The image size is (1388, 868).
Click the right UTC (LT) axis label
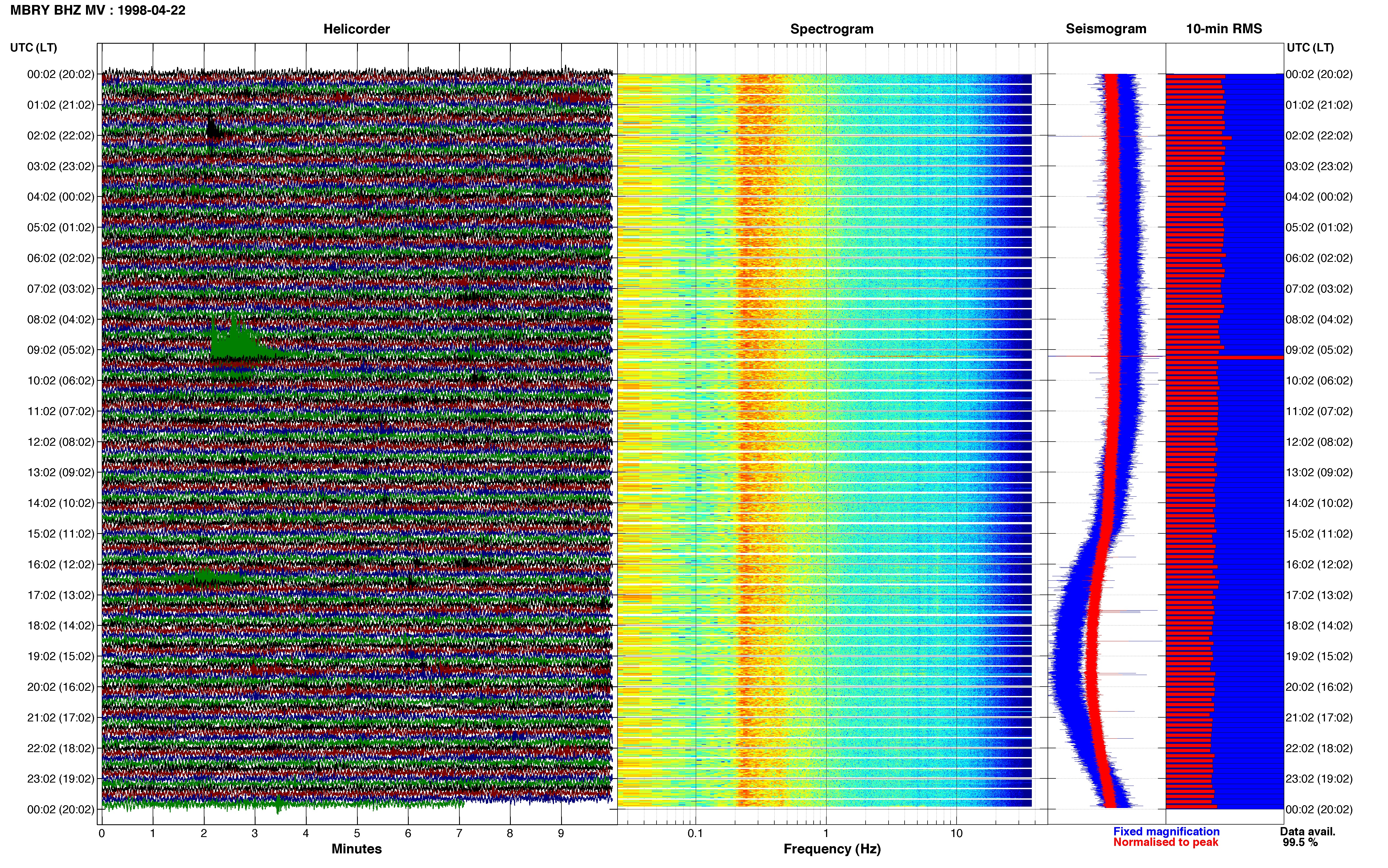click(x=1310, y=48)
